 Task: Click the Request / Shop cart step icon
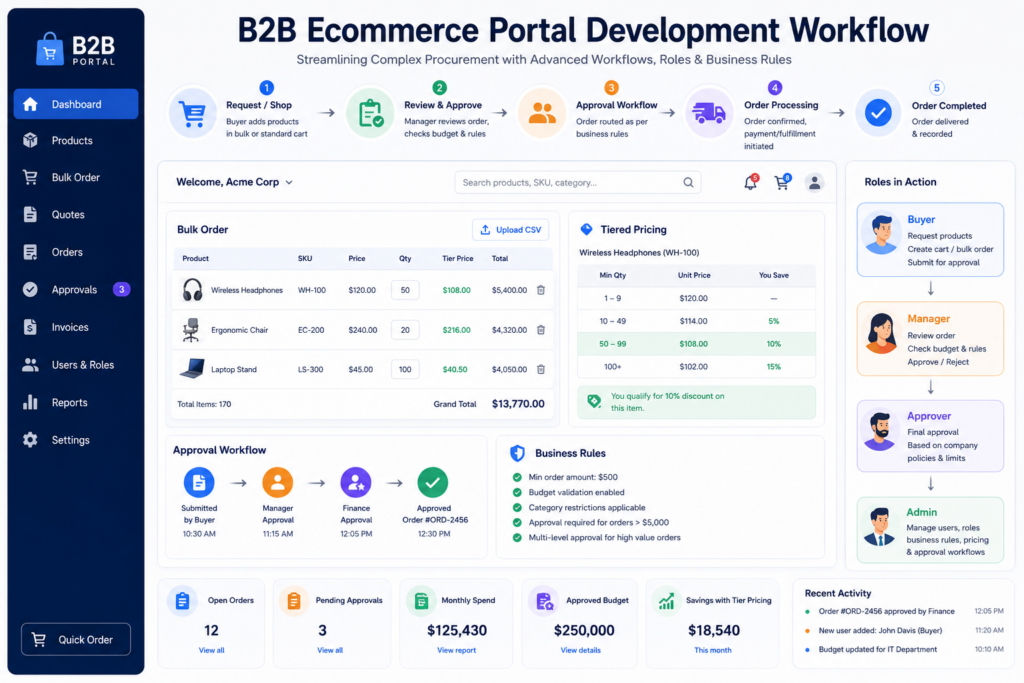tap(193, 113)
